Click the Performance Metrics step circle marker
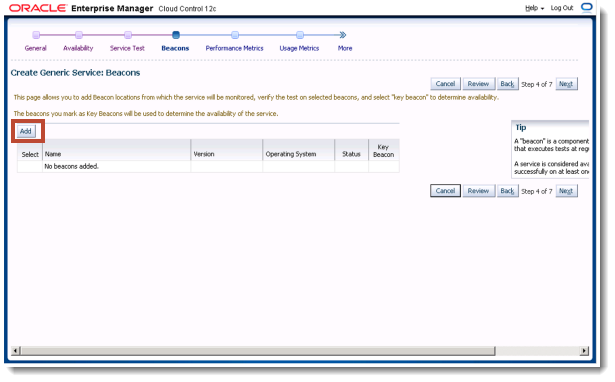The width and height of the screenshot is (615, 382). coord(235,35)
